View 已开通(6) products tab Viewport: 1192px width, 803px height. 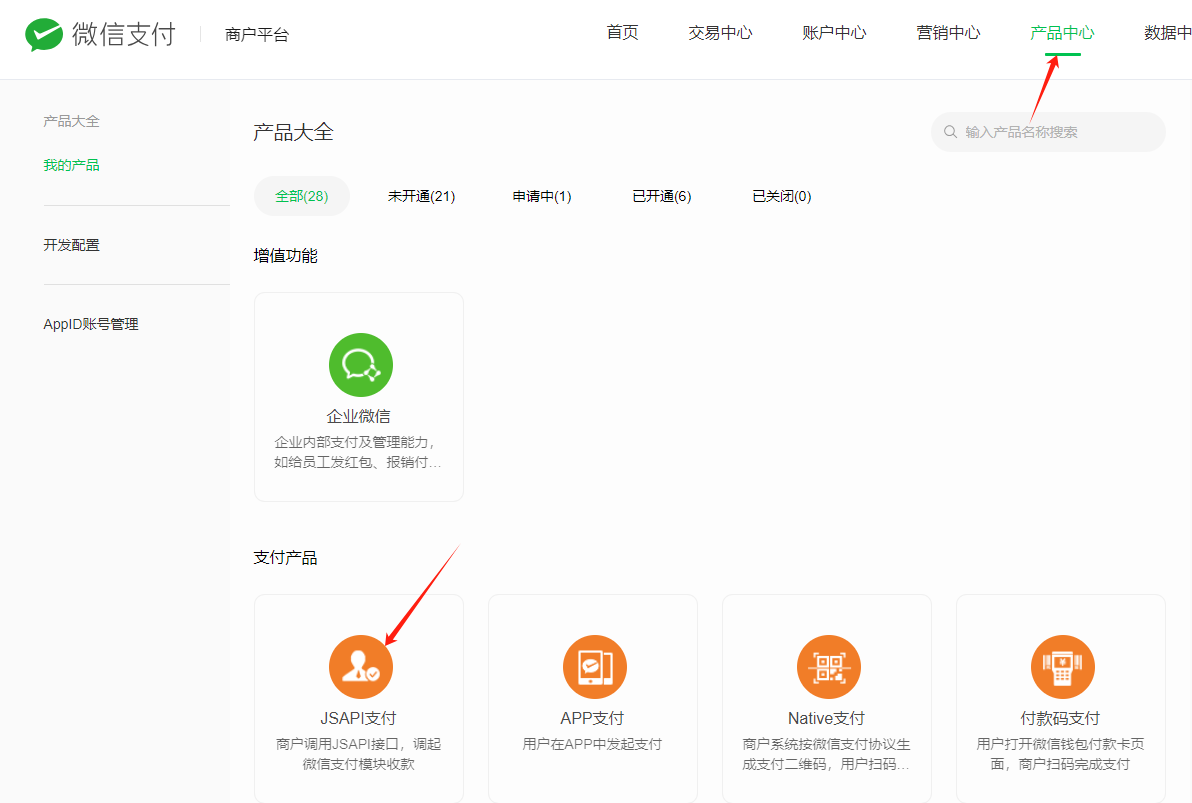point(661,196)
